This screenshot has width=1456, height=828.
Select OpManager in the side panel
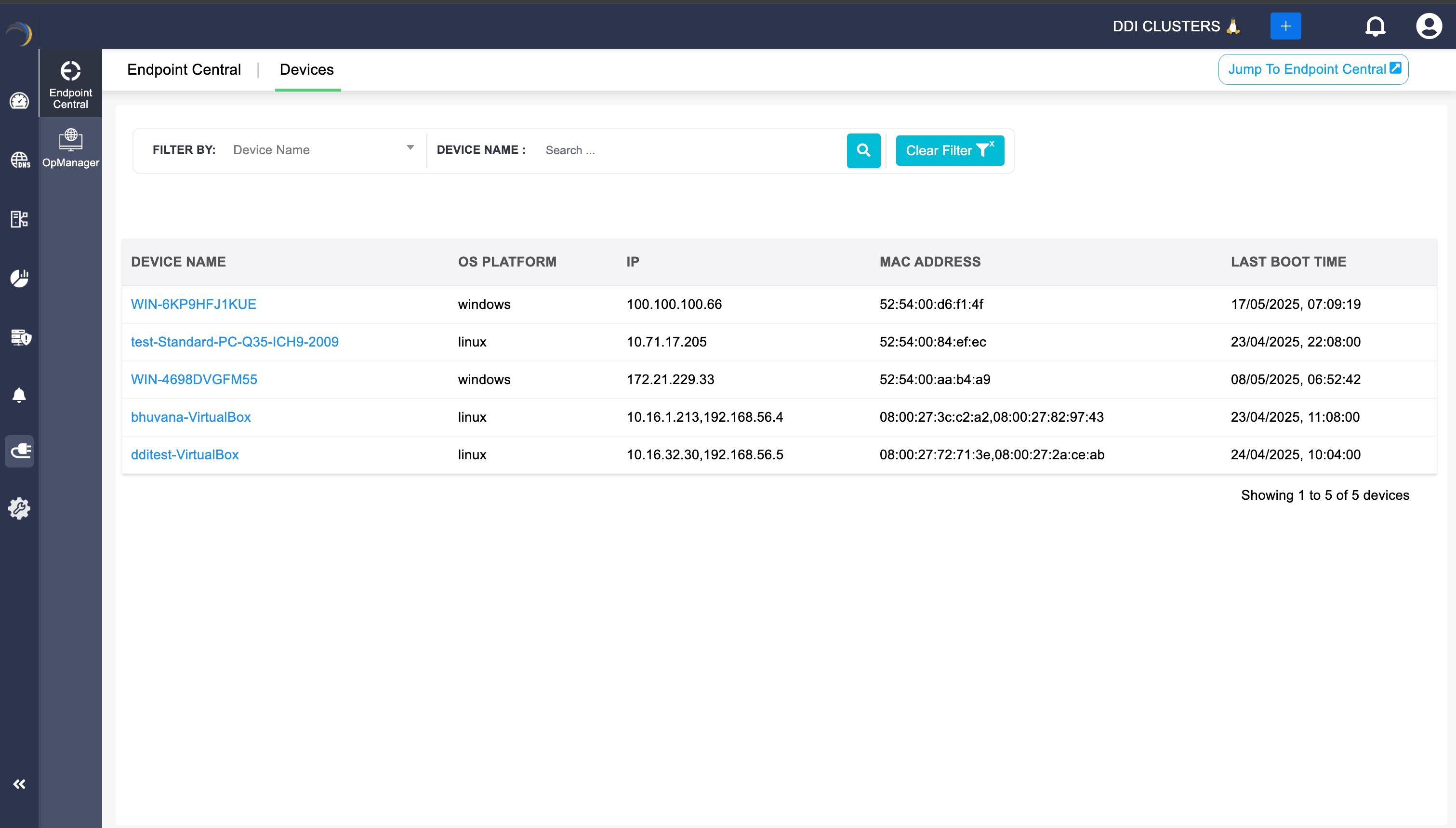70,148
